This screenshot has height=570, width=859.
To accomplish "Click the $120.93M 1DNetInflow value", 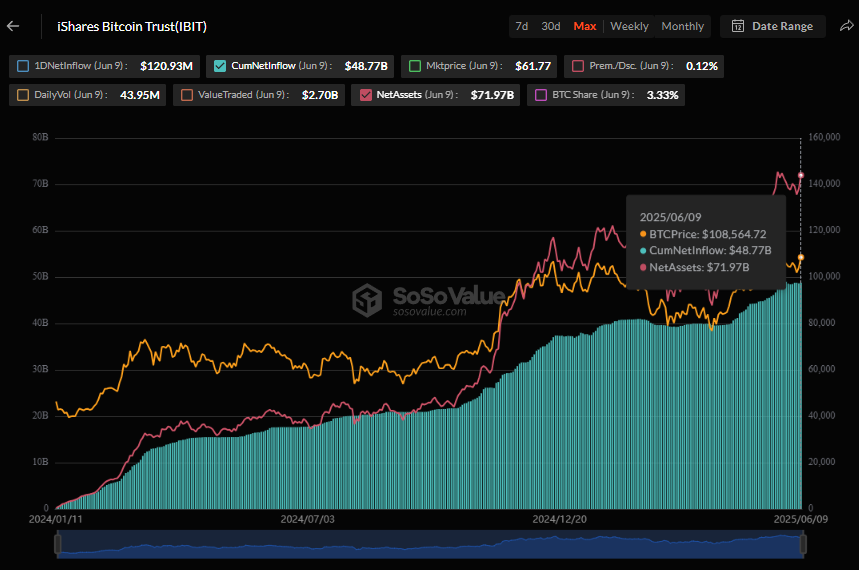I will pos(166,66).
